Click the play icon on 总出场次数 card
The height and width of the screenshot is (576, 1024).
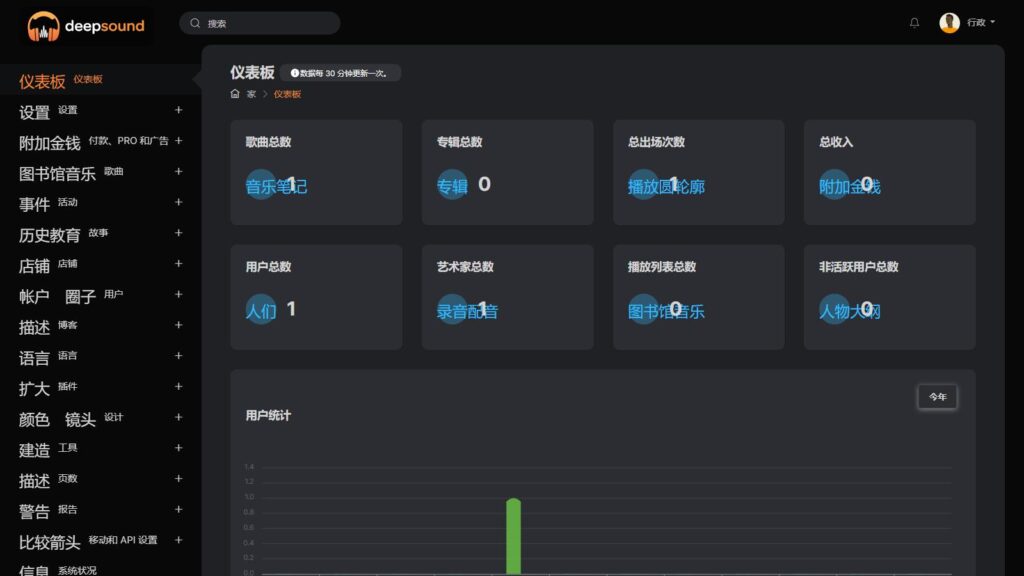pyautogui.click(x=641, y=186)
